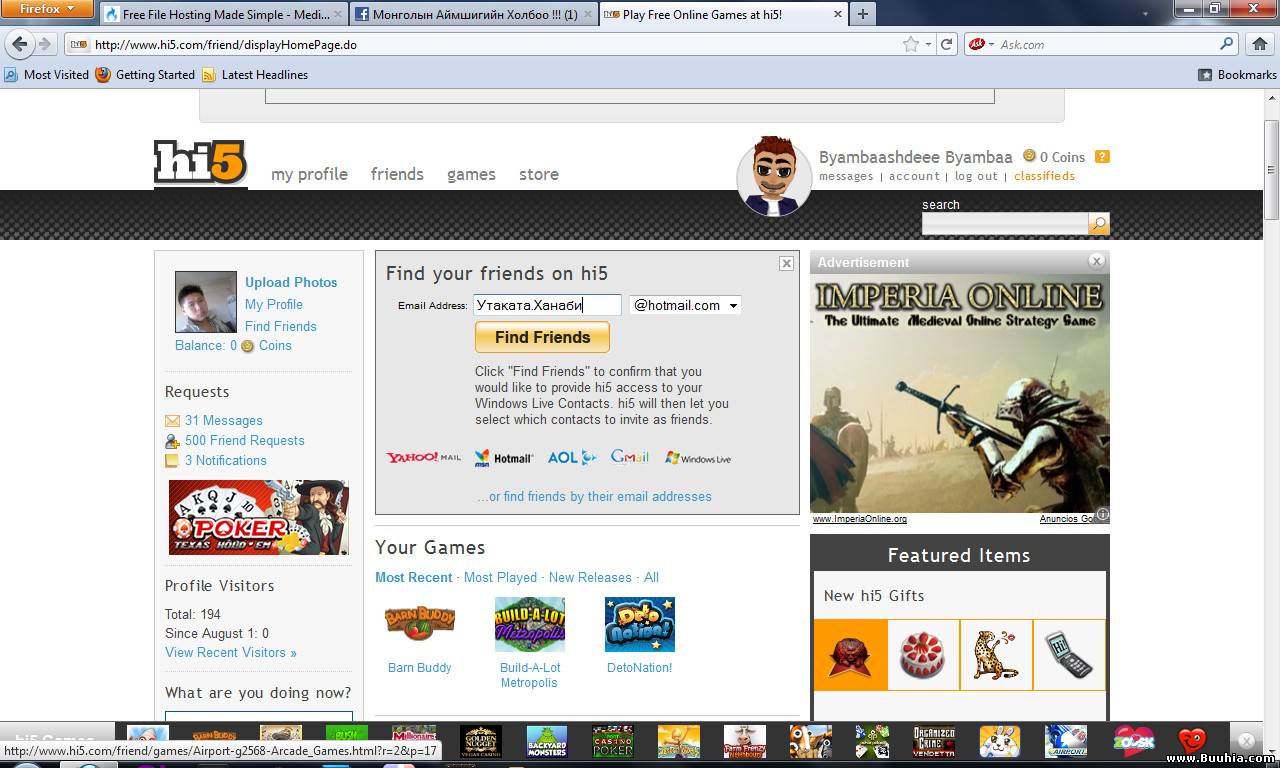Click or find friends by email addresses link

pos(594,497)
